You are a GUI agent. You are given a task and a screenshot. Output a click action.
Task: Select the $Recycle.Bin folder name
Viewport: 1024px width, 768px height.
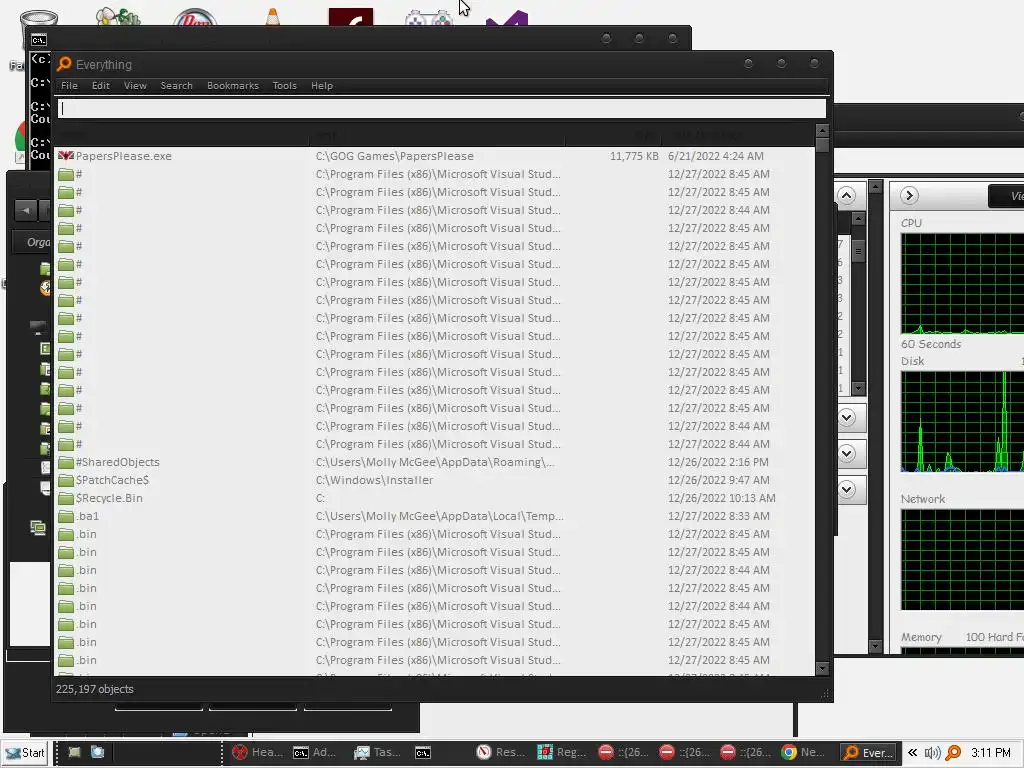point(109,498)
